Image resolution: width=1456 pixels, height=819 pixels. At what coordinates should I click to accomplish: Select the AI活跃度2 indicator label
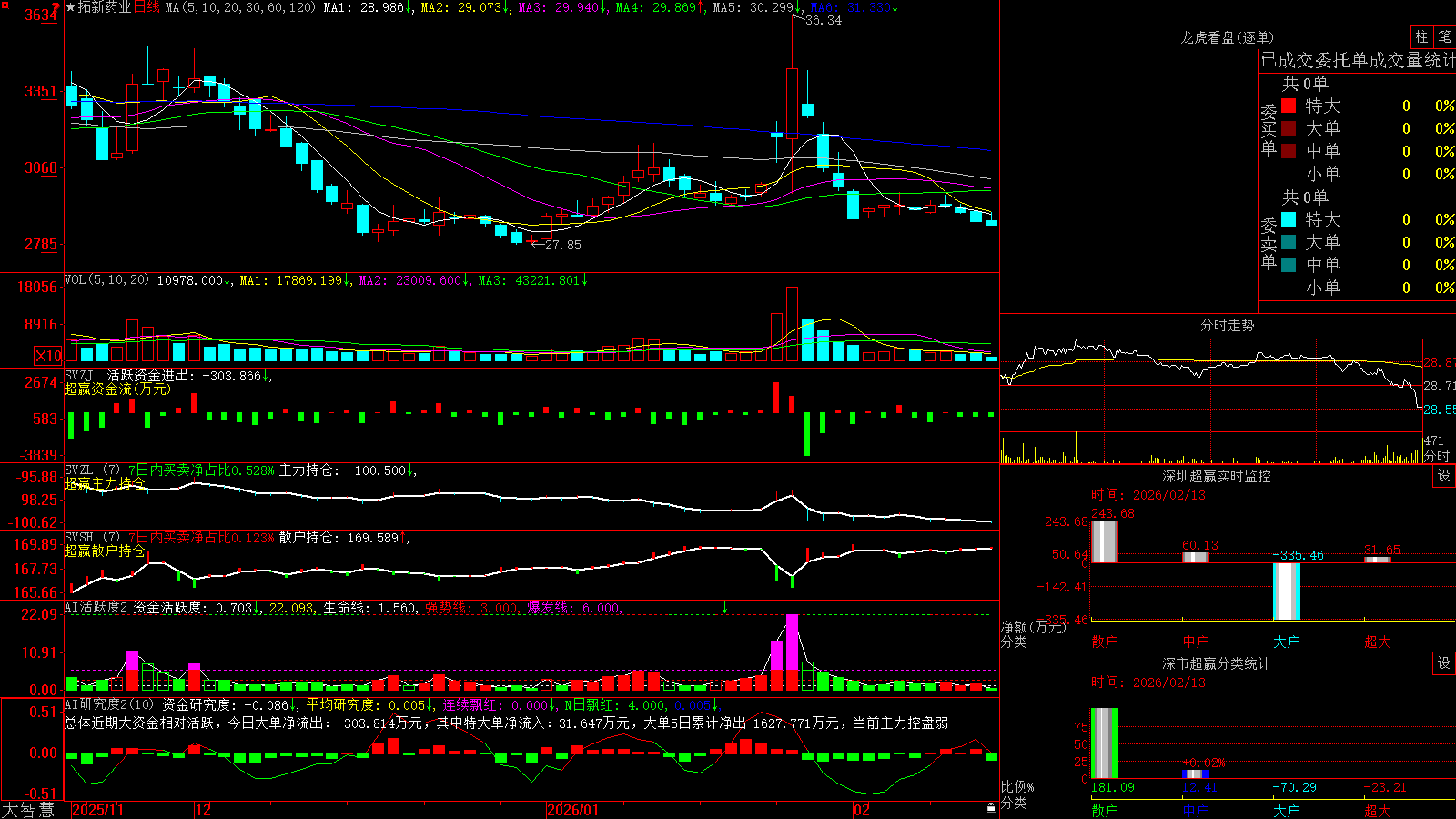[96, 607]
